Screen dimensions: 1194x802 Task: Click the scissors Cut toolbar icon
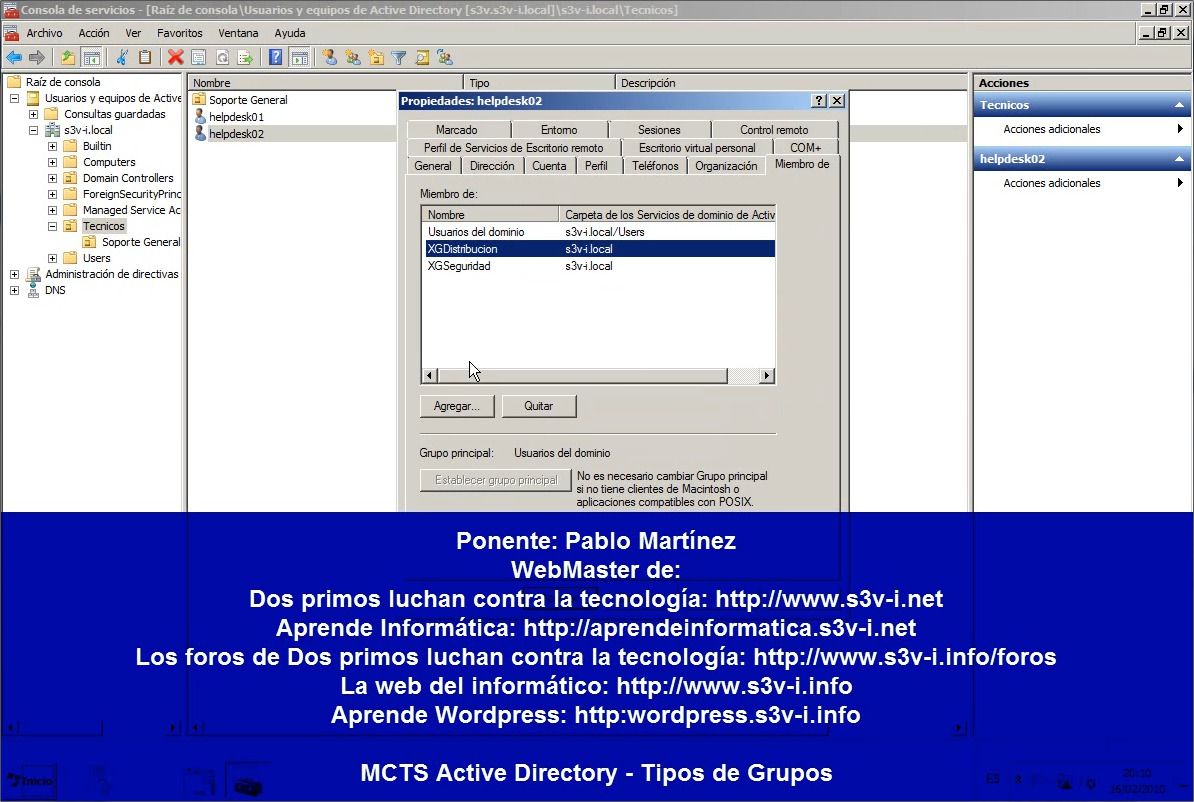coord(123,57)
